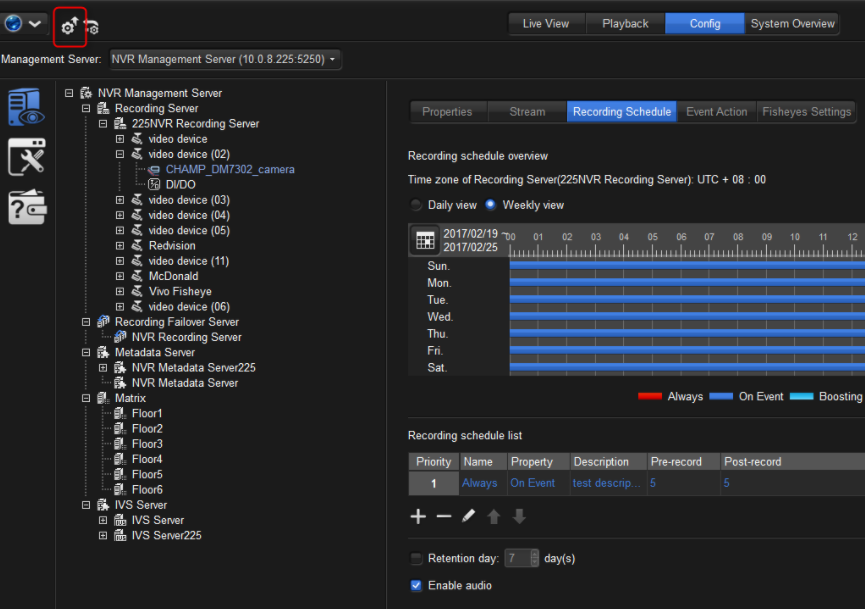Open the calendar date picker icon
865x609 pixels.
425,240
